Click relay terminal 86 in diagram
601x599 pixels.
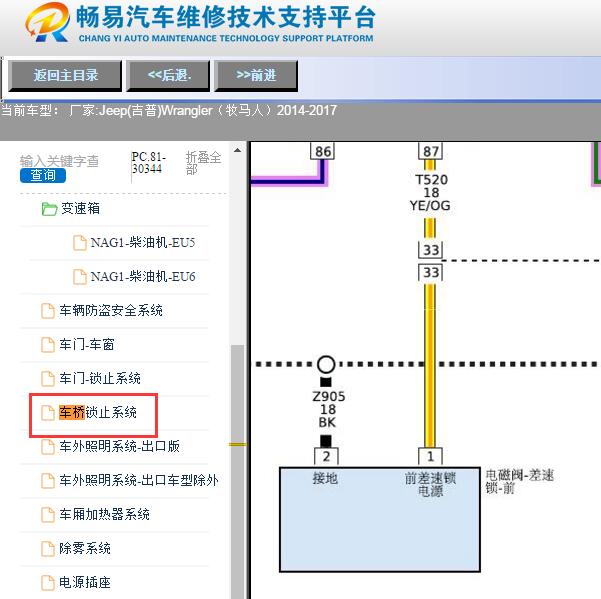[x=322, y=151]
